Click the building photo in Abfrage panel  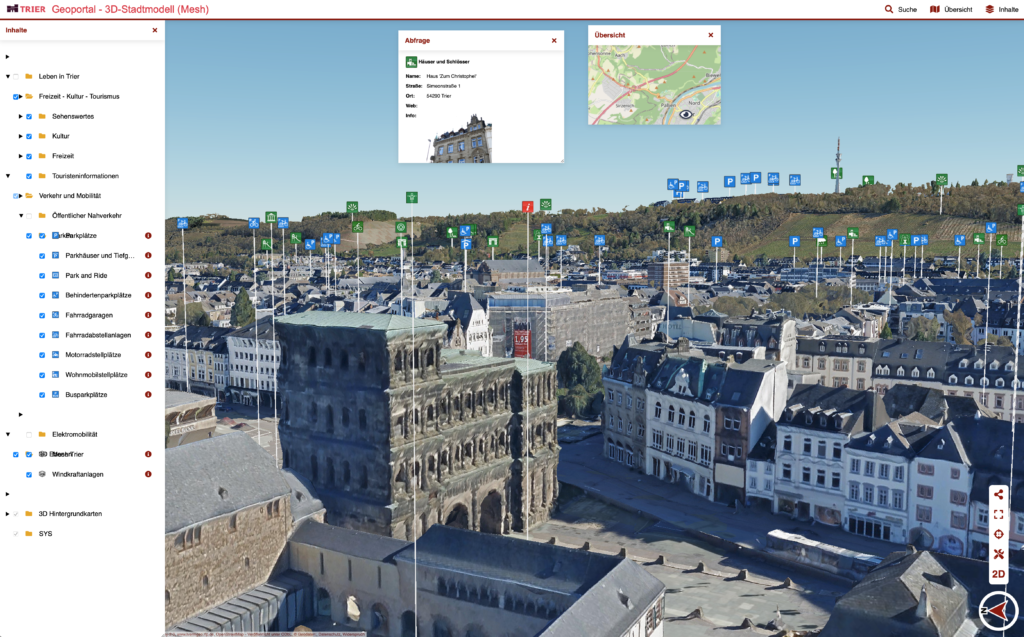(x=461, y=140)
